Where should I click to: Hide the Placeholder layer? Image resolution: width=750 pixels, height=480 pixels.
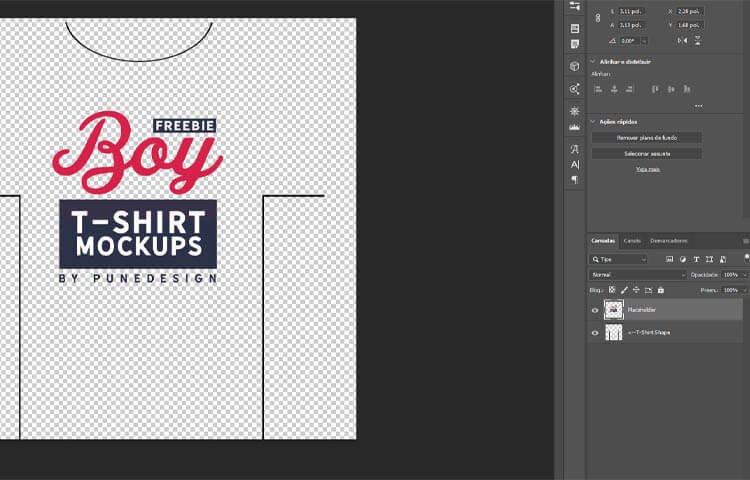click(595, 310)
